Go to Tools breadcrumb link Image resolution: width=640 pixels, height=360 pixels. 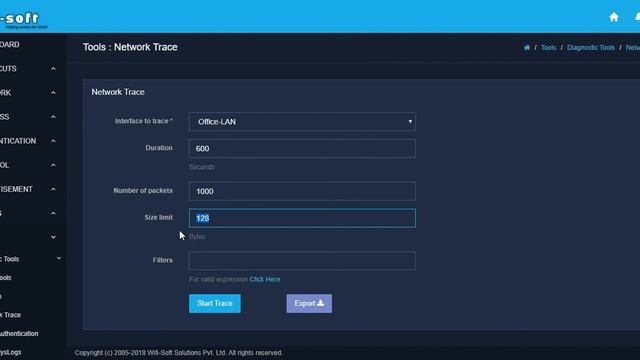coord(548,48)
